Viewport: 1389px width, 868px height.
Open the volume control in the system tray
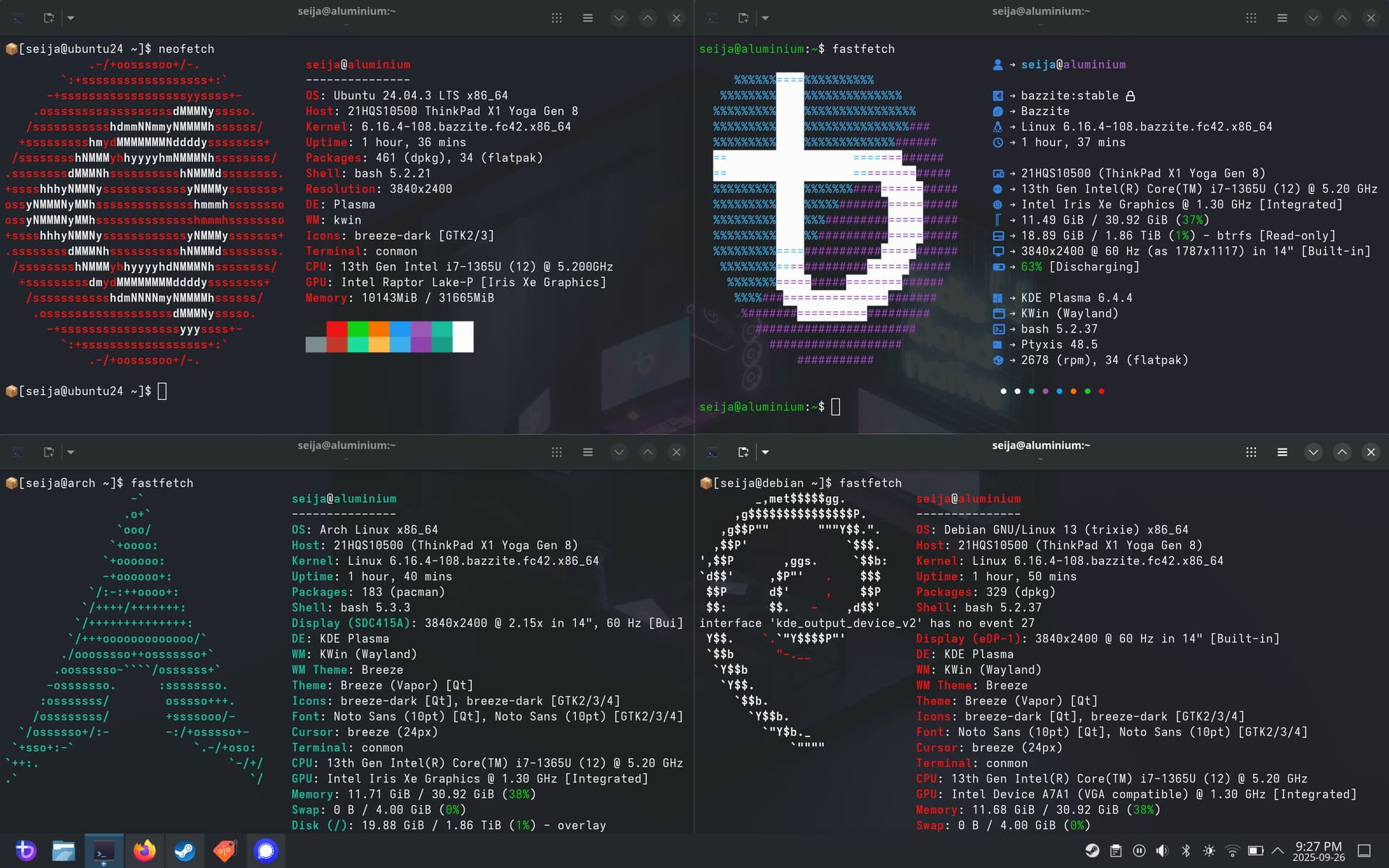(x=1162, y=851)
